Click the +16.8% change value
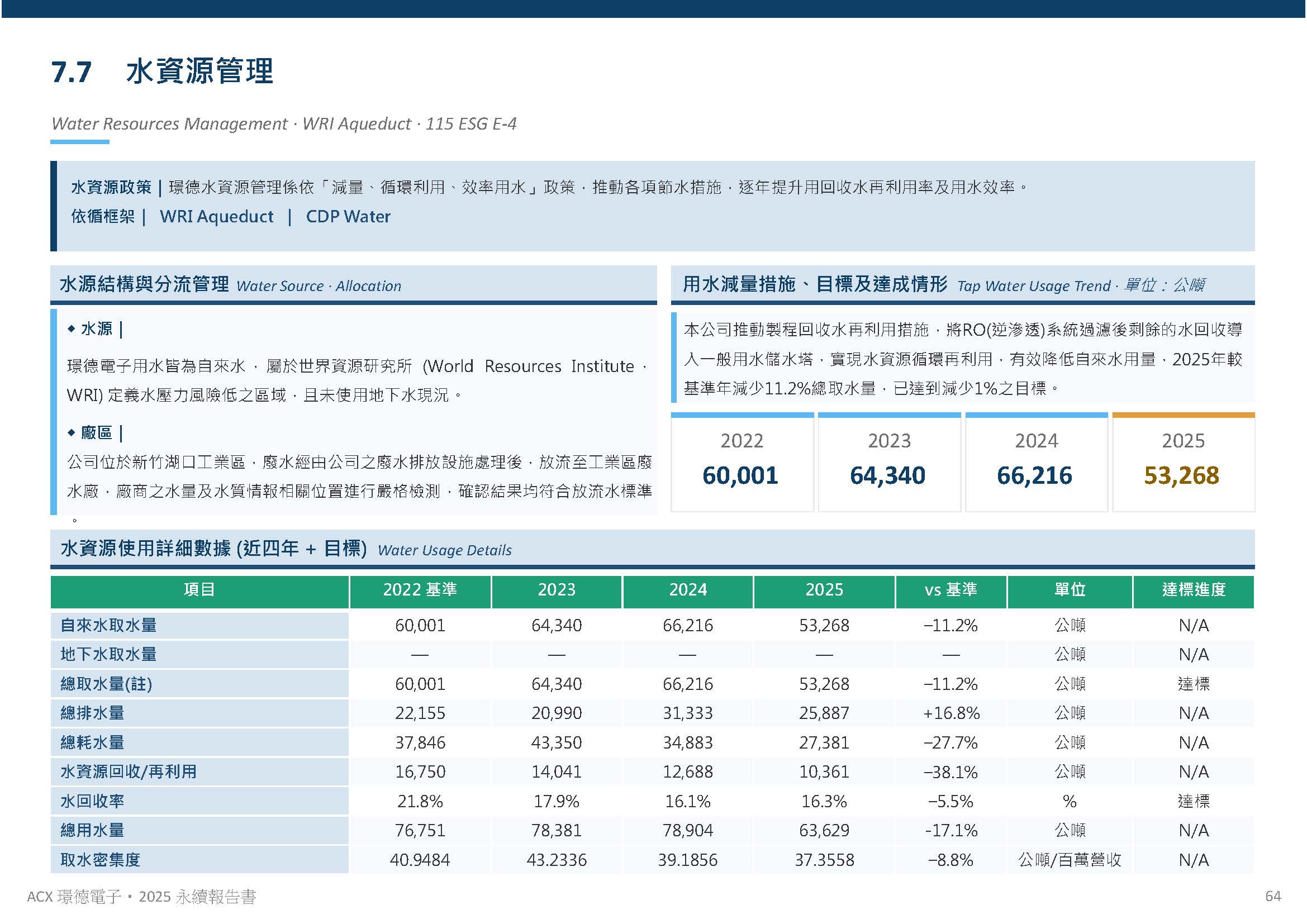The width and height of the screenshot is (1307, 924). pyautogui.click(x=951, y=713)
